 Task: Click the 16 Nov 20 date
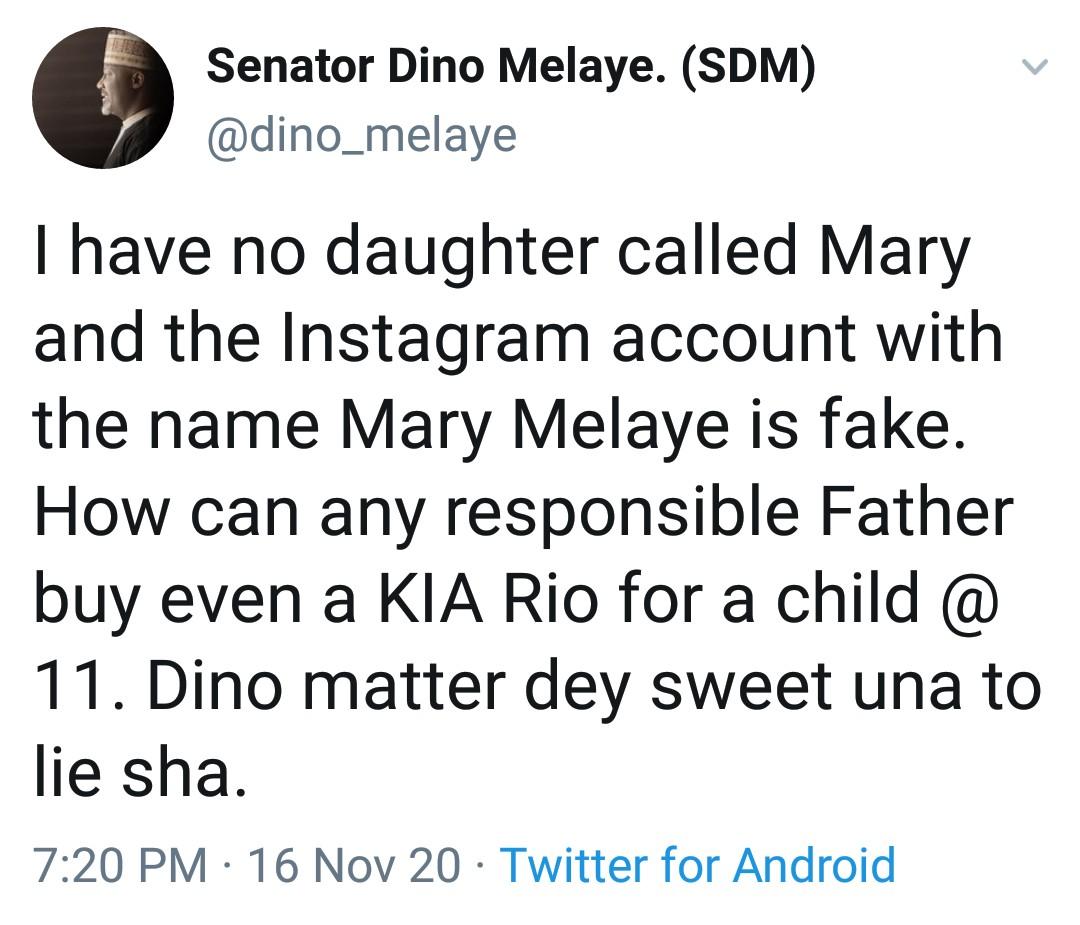(354, 864)
